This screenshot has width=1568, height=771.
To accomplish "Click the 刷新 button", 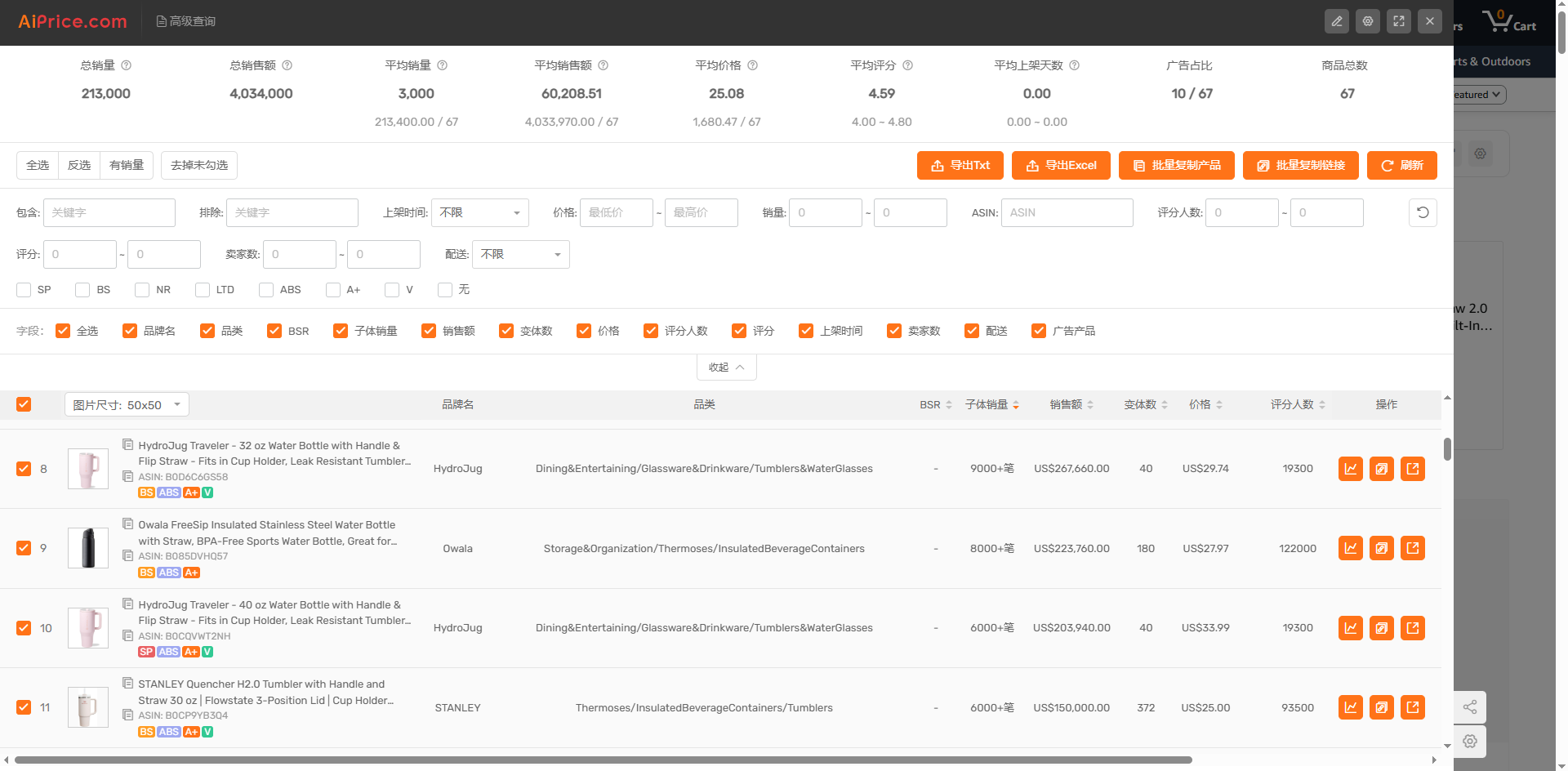I will 1402,165.
